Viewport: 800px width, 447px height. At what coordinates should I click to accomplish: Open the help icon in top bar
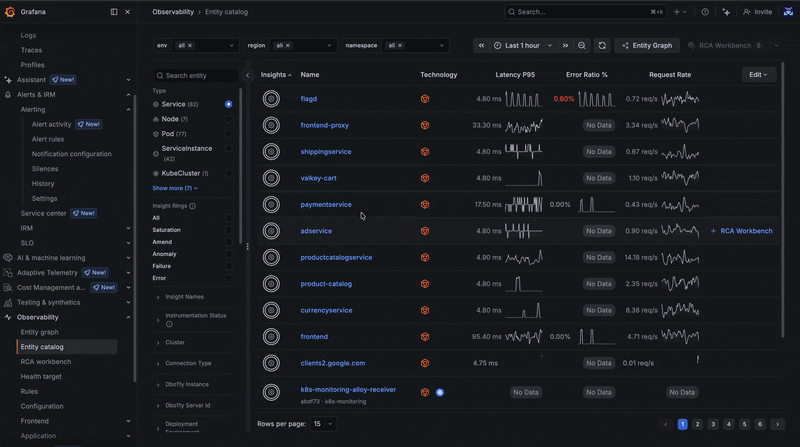[705, 12]
